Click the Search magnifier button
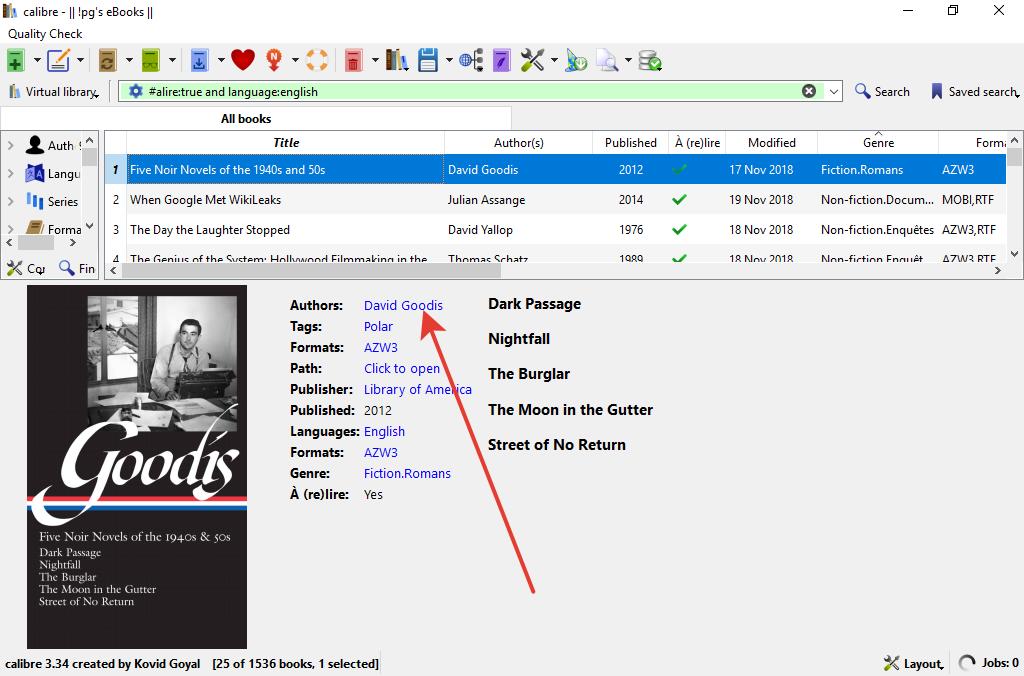The image size is (1024, 676). [882, 91]
